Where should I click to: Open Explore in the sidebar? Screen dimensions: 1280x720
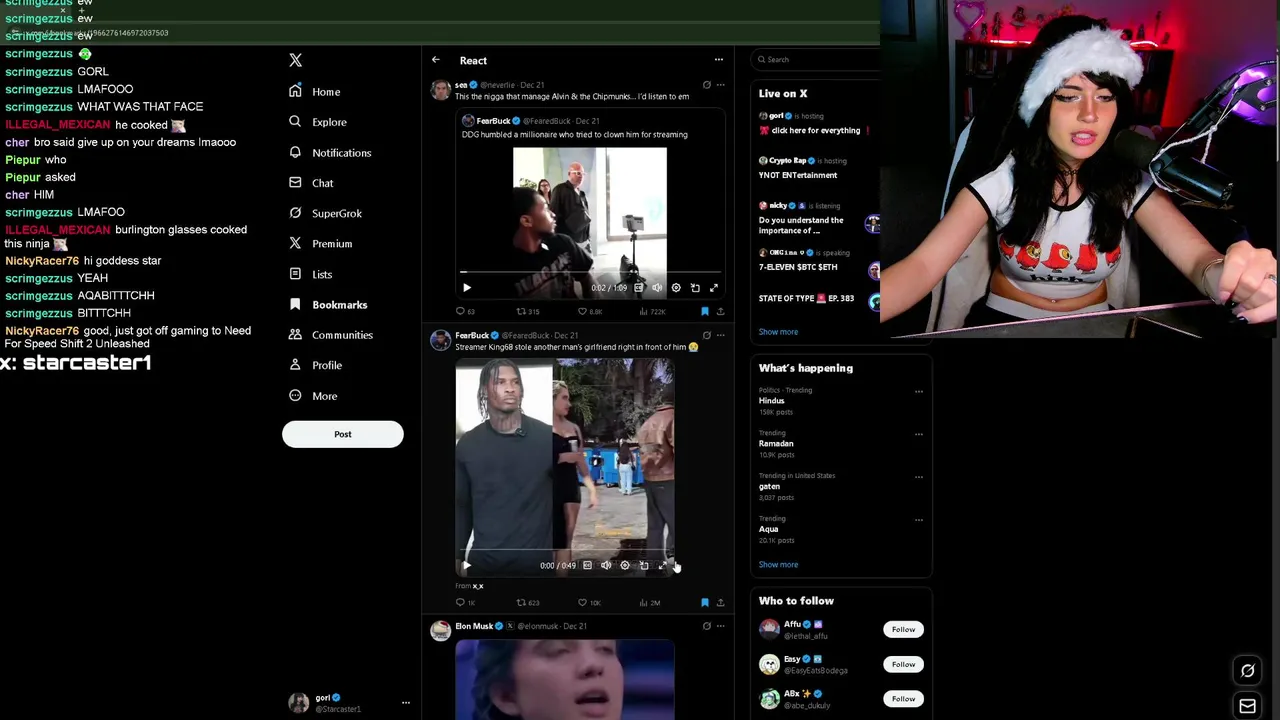click(317, 122)
